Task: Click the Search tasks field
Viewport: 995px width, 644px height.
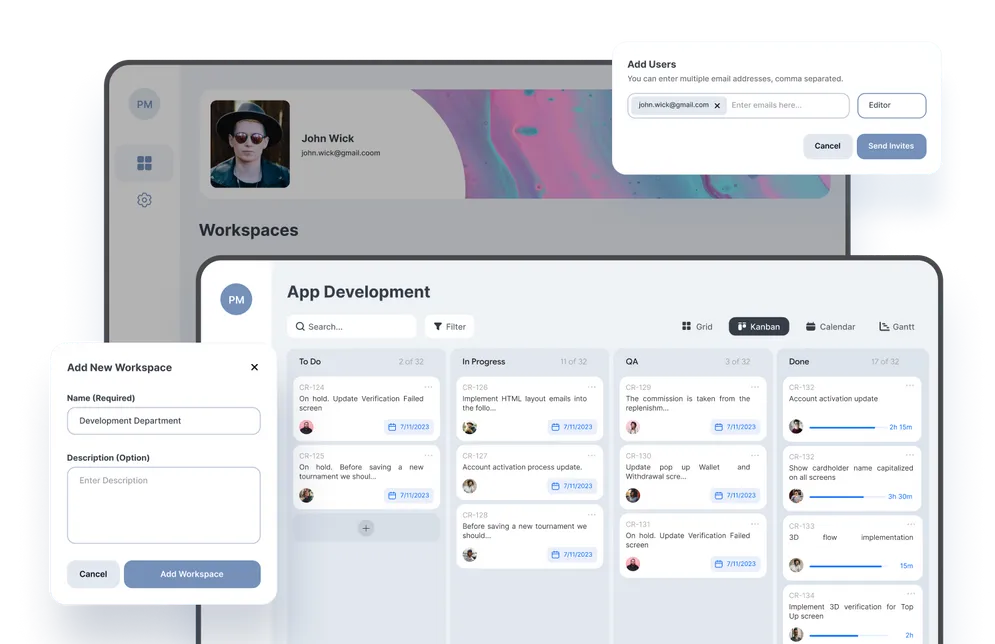Action: (x=352, y=326)
